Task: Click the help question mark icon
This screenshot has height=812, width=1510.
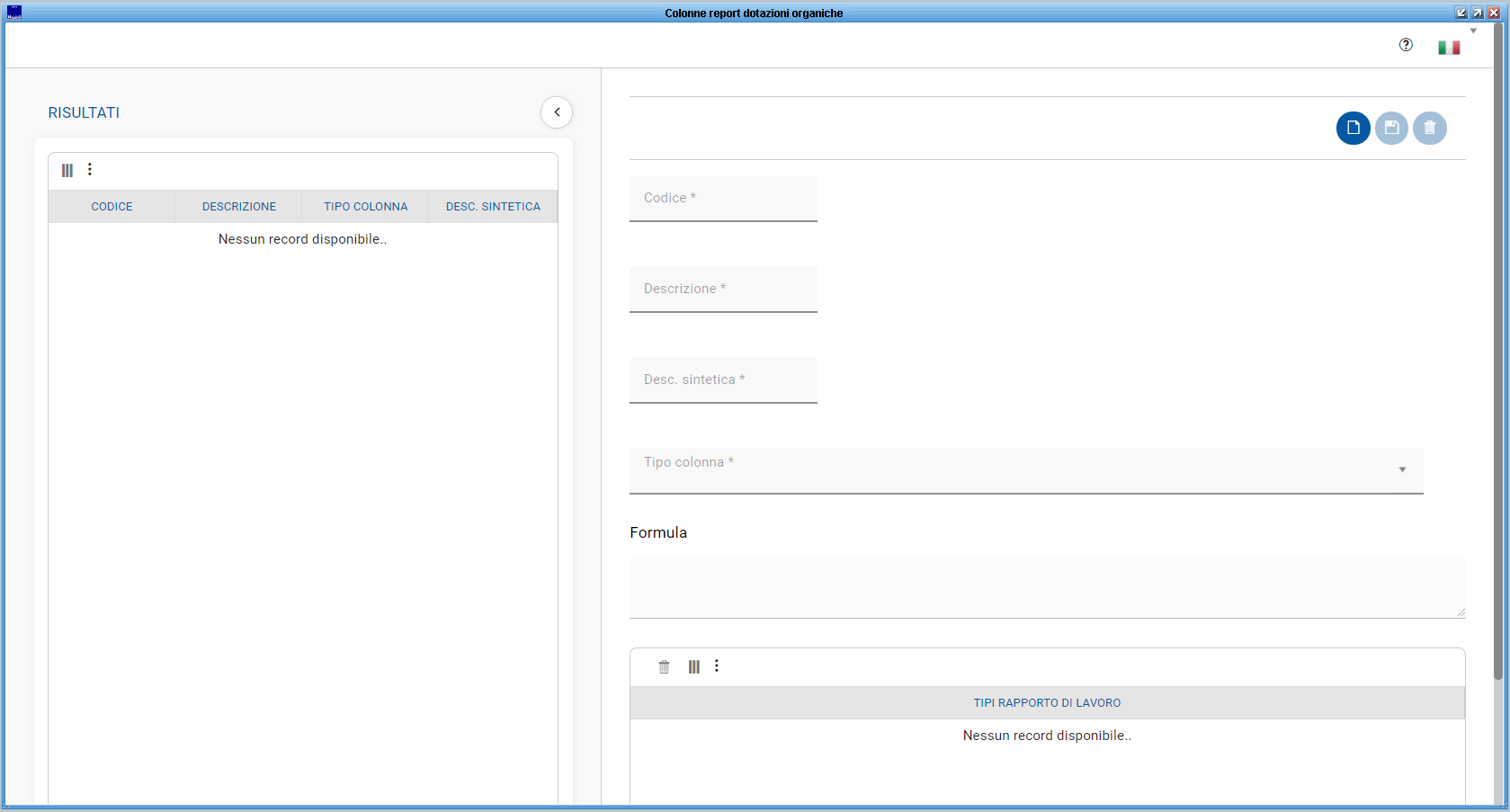Action: coord(1406,45)
